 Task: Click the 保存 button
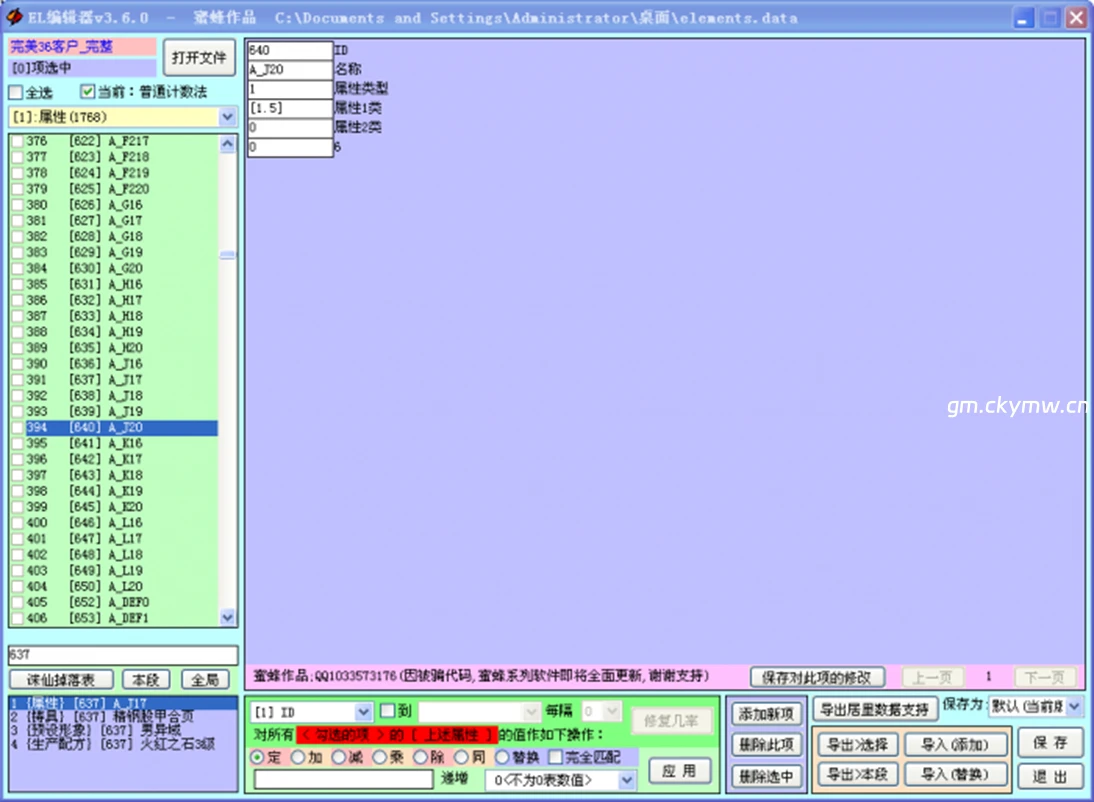[1051, 743]
